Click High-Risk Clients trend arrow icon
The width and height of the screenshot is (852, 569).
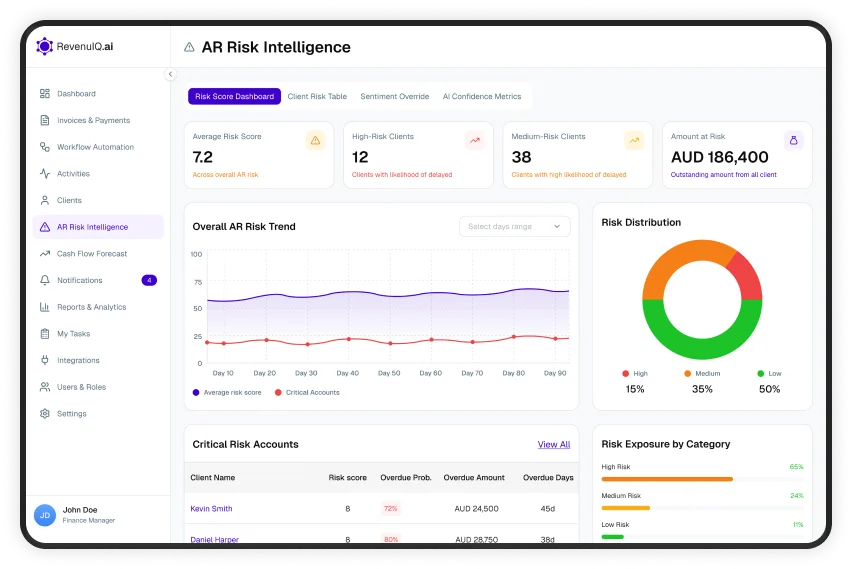tap(475, 140)
